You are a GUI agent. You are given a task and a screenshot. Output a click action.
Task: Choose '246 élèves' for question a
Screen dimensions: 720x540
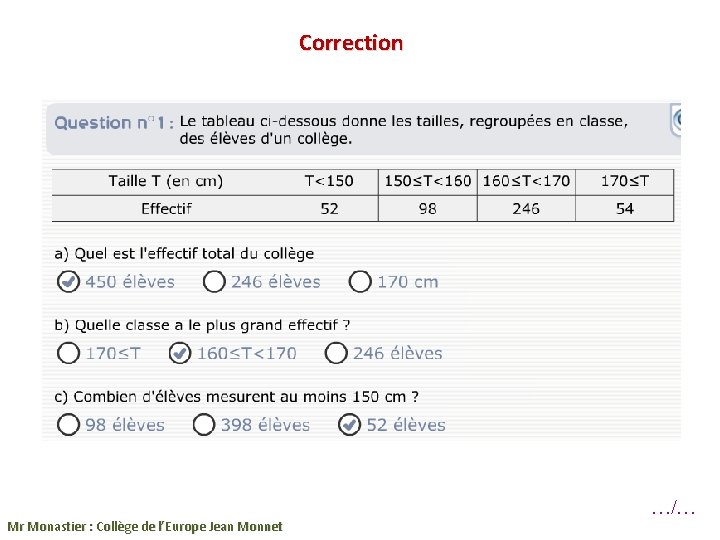[x=214, y=282]
